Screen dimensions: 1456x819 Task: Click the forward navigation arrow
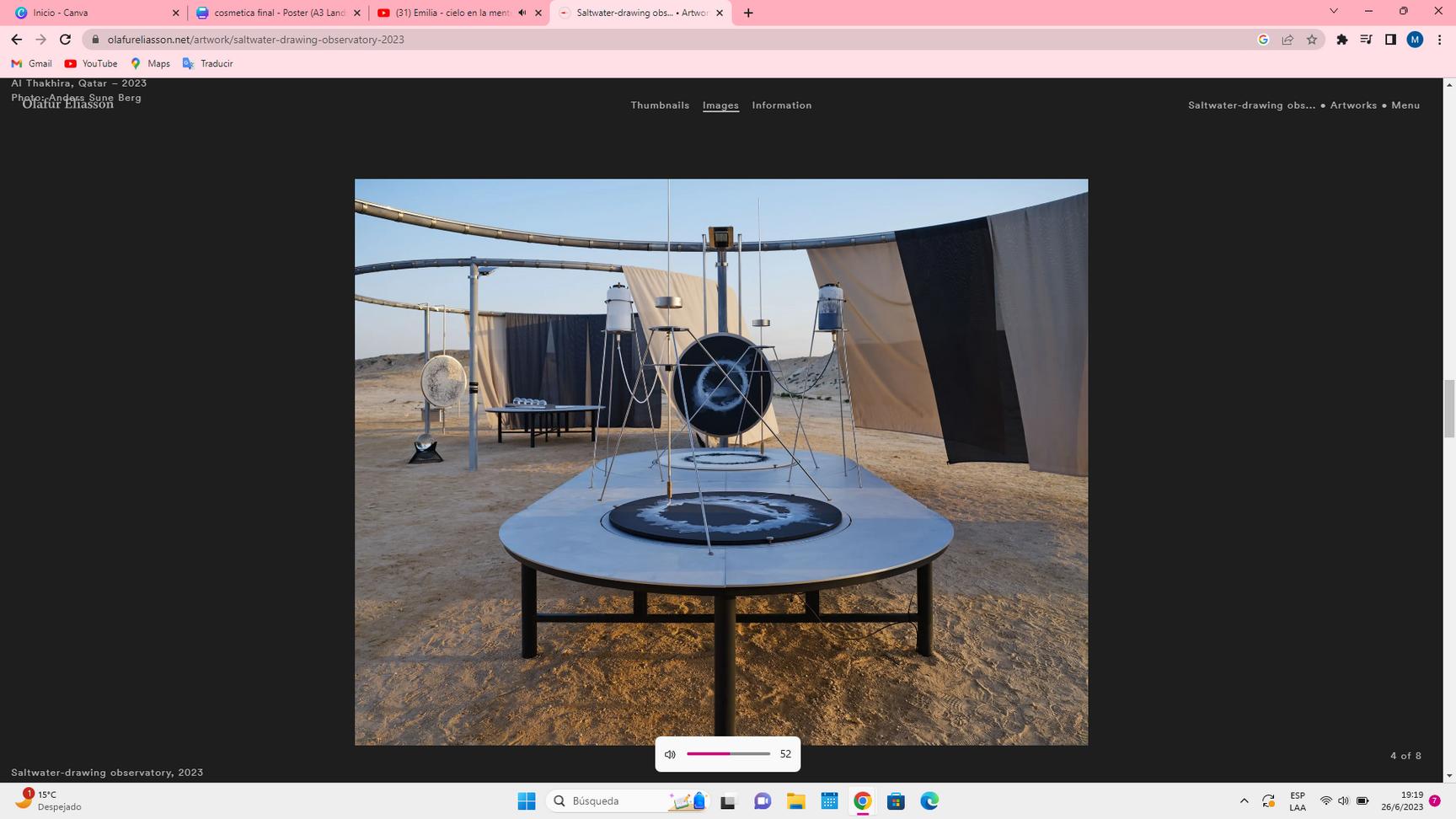tap(40, 40)
